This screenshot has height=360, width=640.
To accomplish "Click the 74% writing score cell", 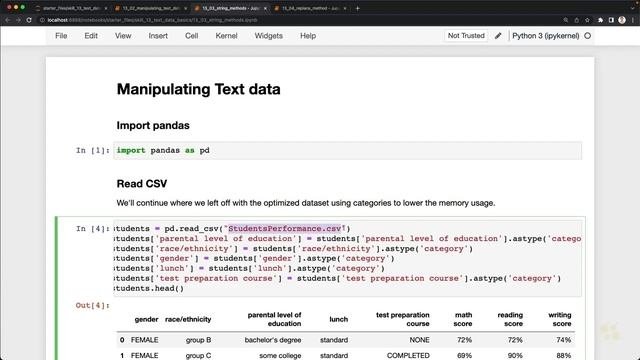I will [563, 340].
